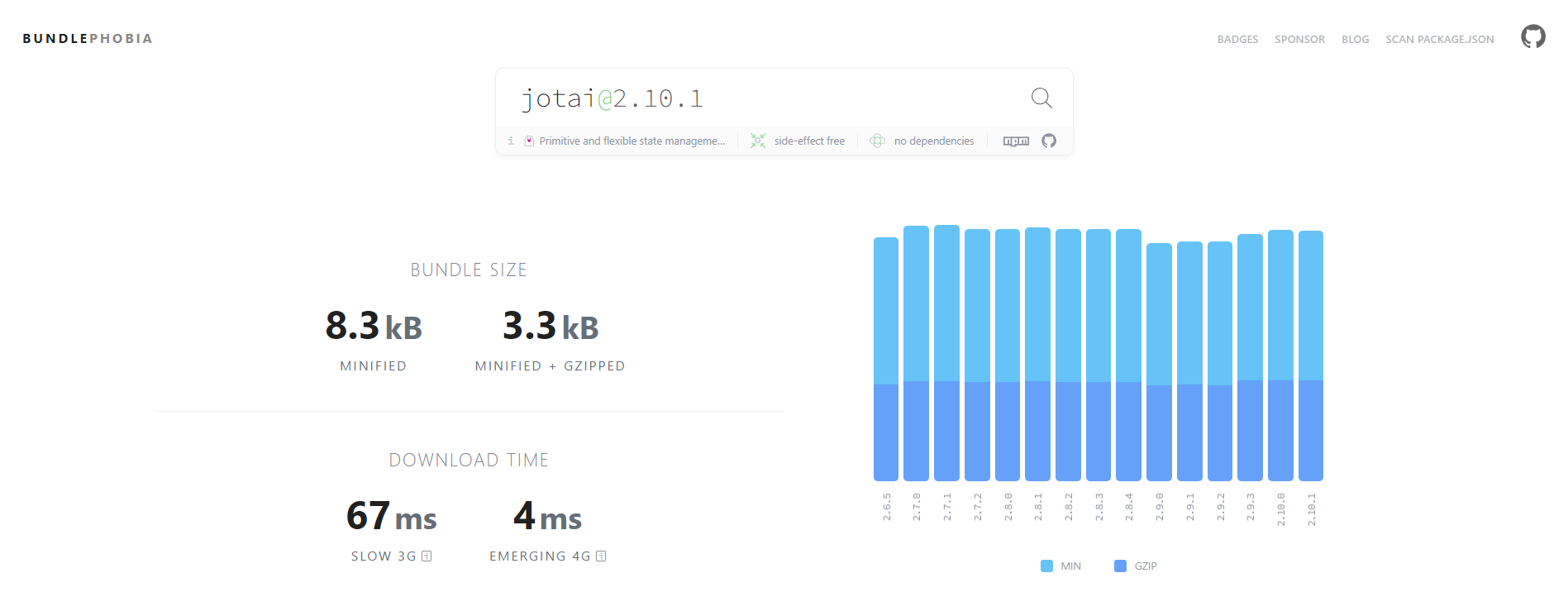
Task: Select the 2.6.5 version bar
Action: pos(886,359)
